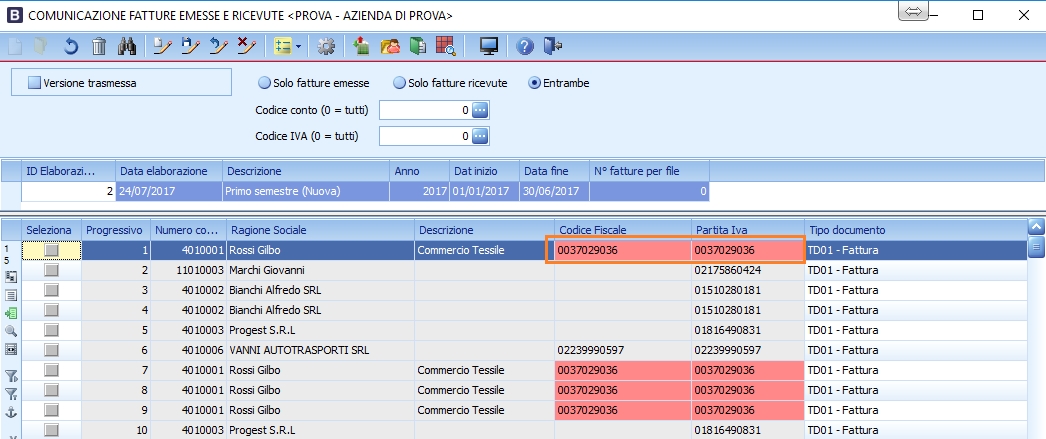Click the funnel filter icon directly above the anchor
This screenshot has height=439, width=1046.
tap(11, 394)
